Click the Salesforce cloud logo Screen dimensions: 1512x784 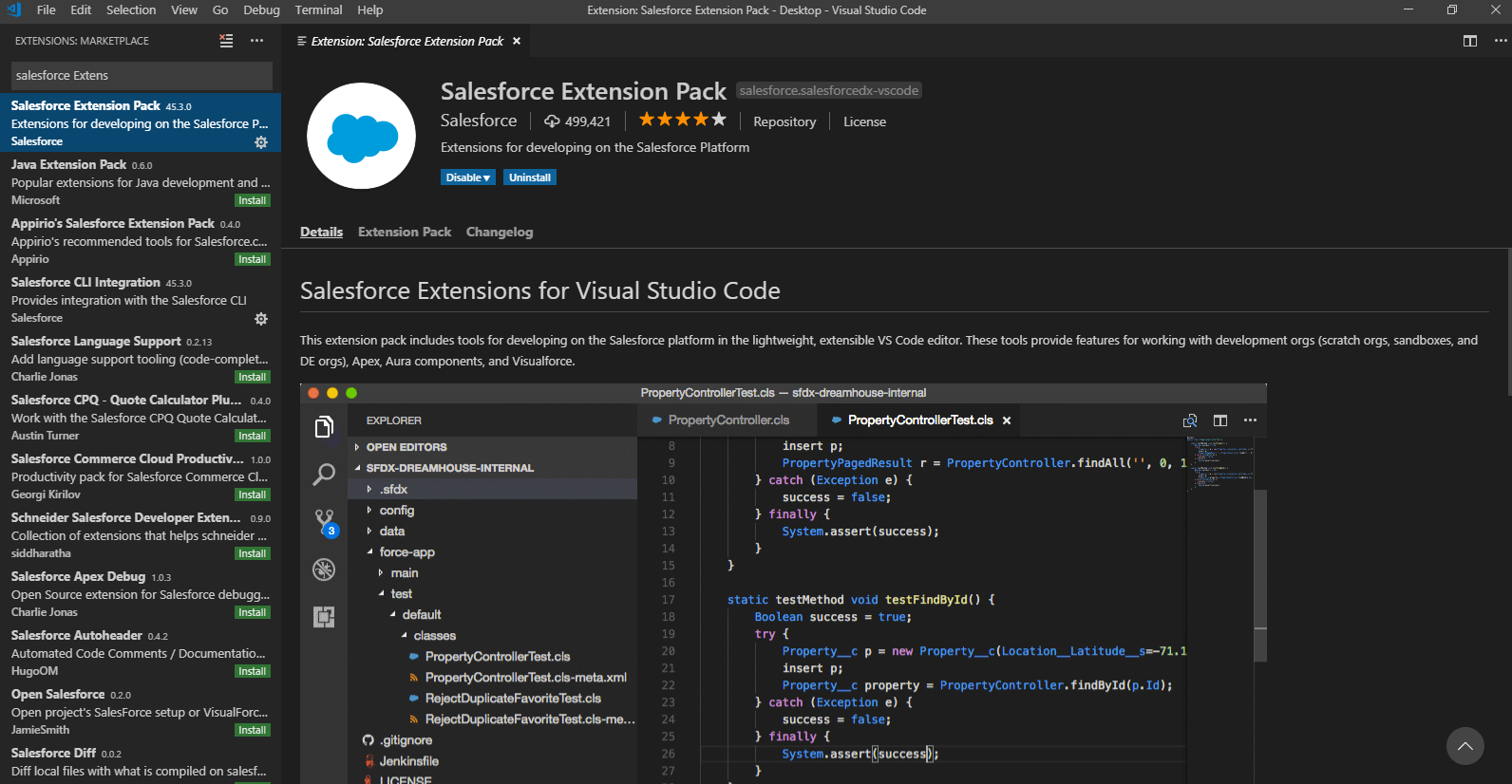pyautogui.click(x=362, y=136)
